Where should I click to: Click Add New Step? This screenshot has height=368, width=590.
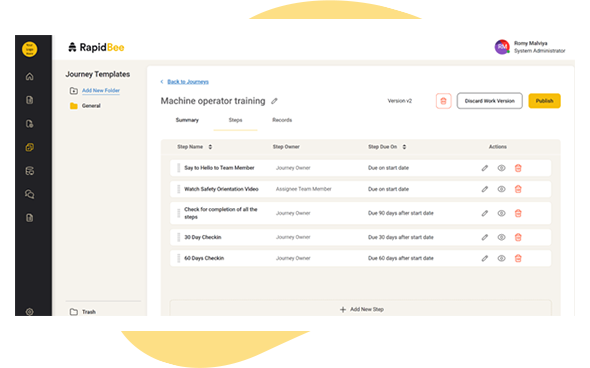coord(361,309)
